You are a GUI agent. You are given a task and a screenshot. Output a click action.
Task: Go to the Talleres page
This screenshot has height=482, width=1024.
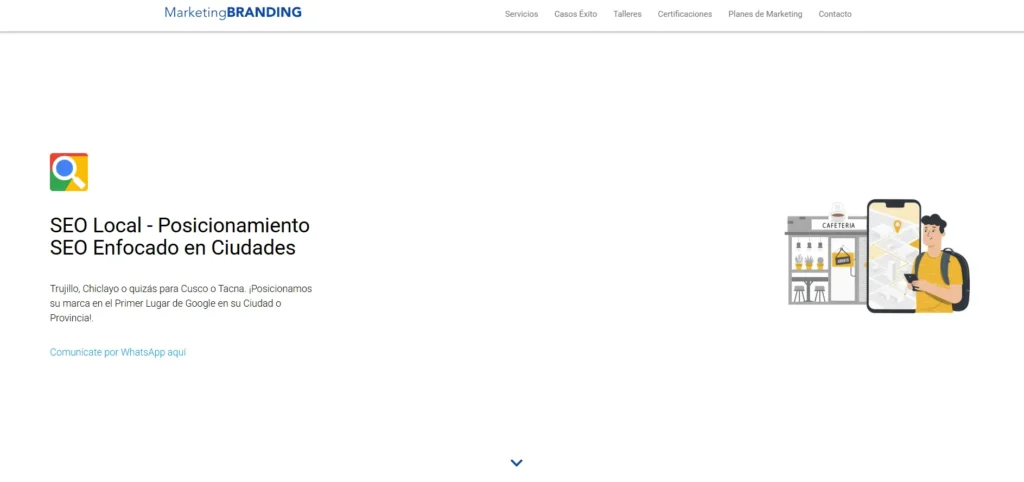(x=627, y=14)
